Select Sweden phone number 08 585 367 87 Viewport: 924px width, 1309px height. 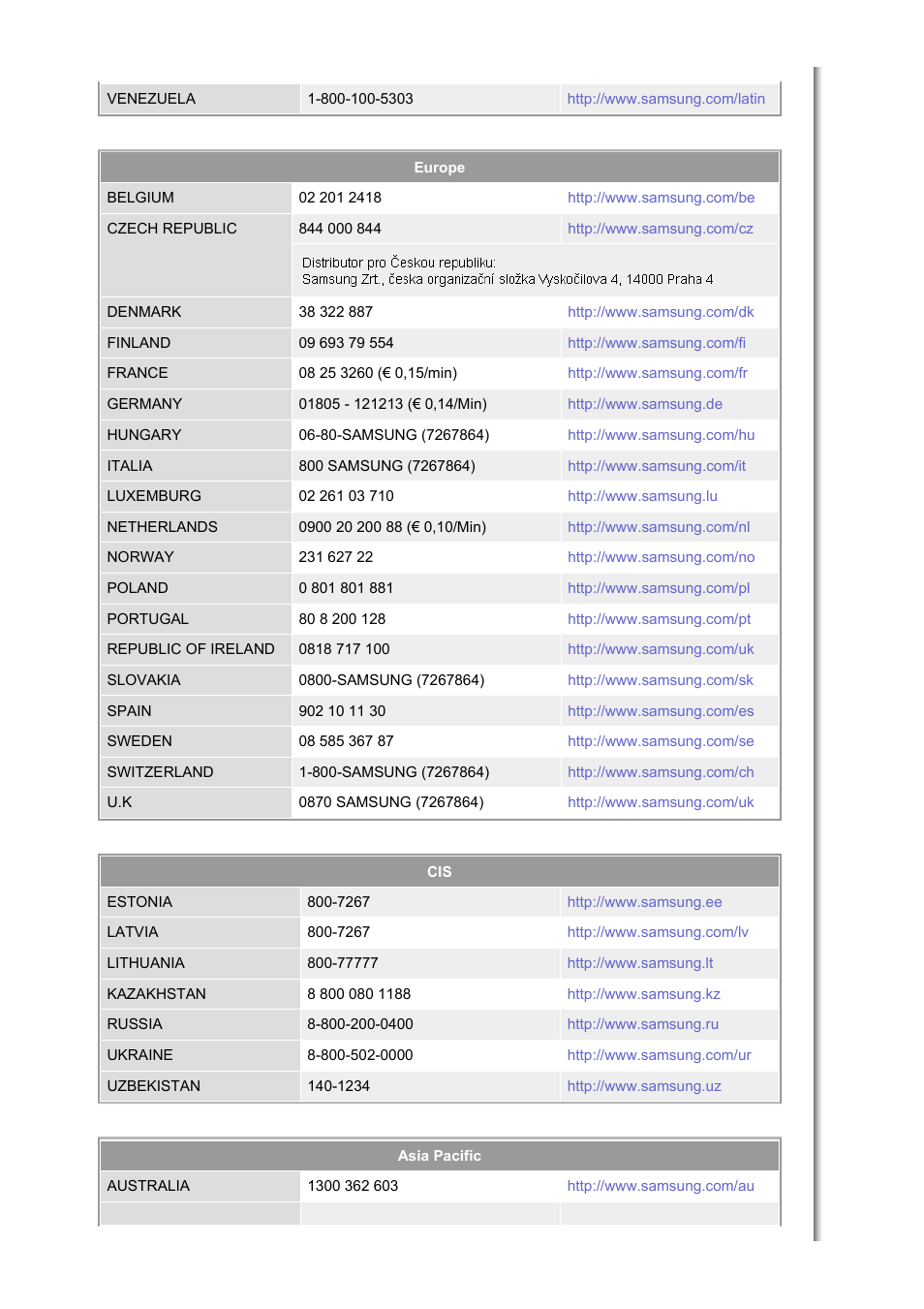(x=346, y=741)
